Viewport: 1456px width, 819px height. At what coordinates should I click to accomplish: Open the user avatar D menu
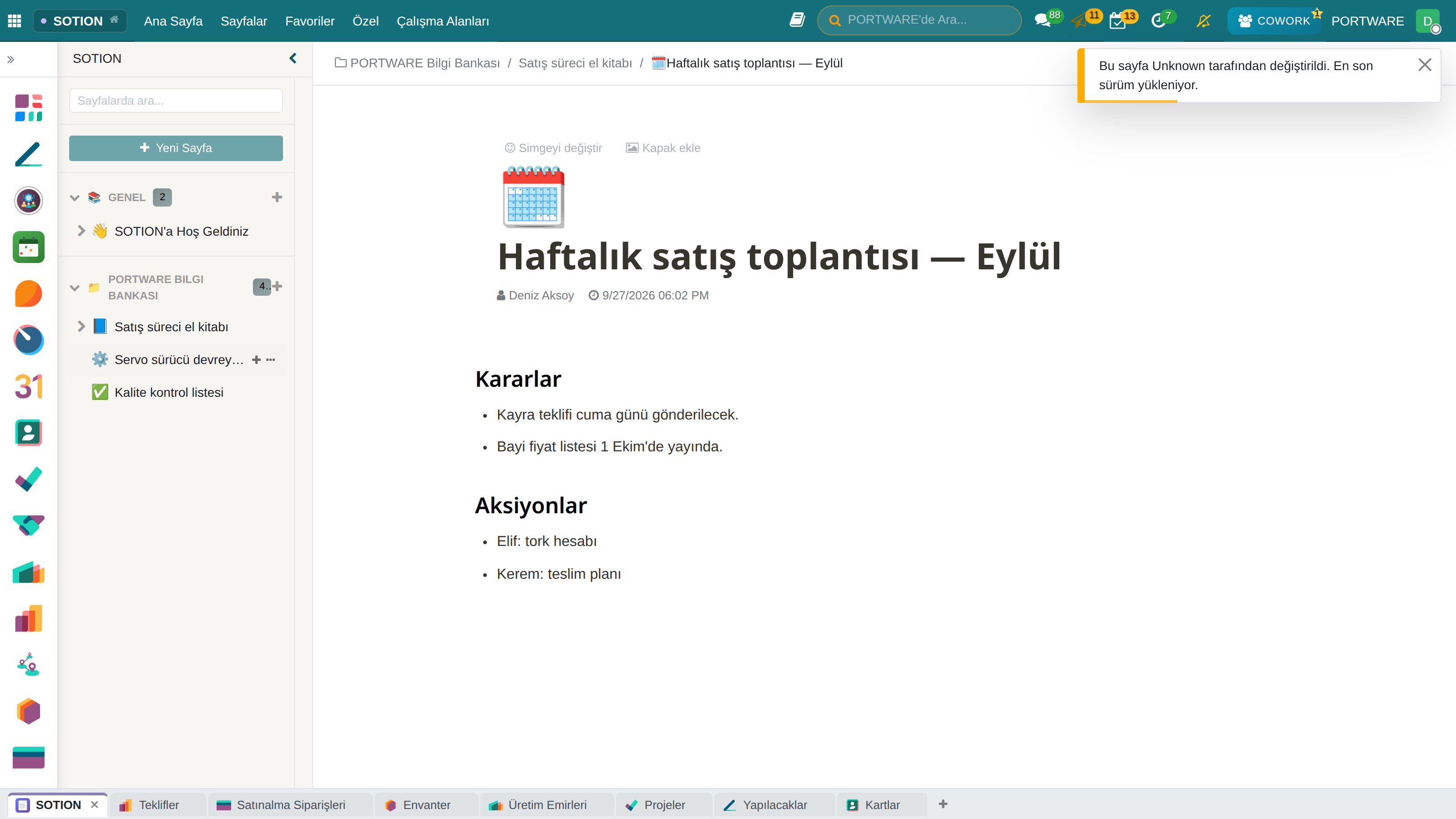click(1428, 21)
